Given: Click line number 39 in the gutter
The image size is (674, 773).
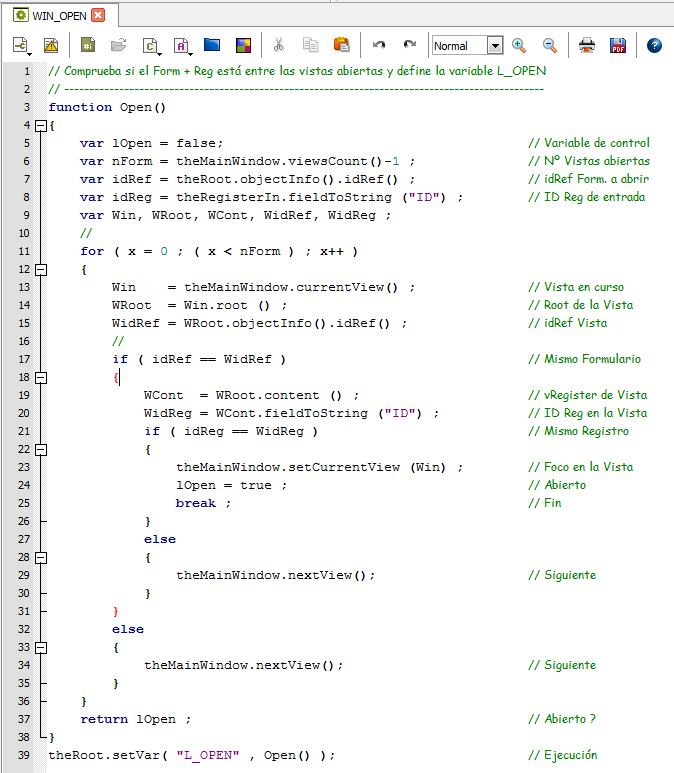Looking at the screenshot, I should tap(24, 755).
